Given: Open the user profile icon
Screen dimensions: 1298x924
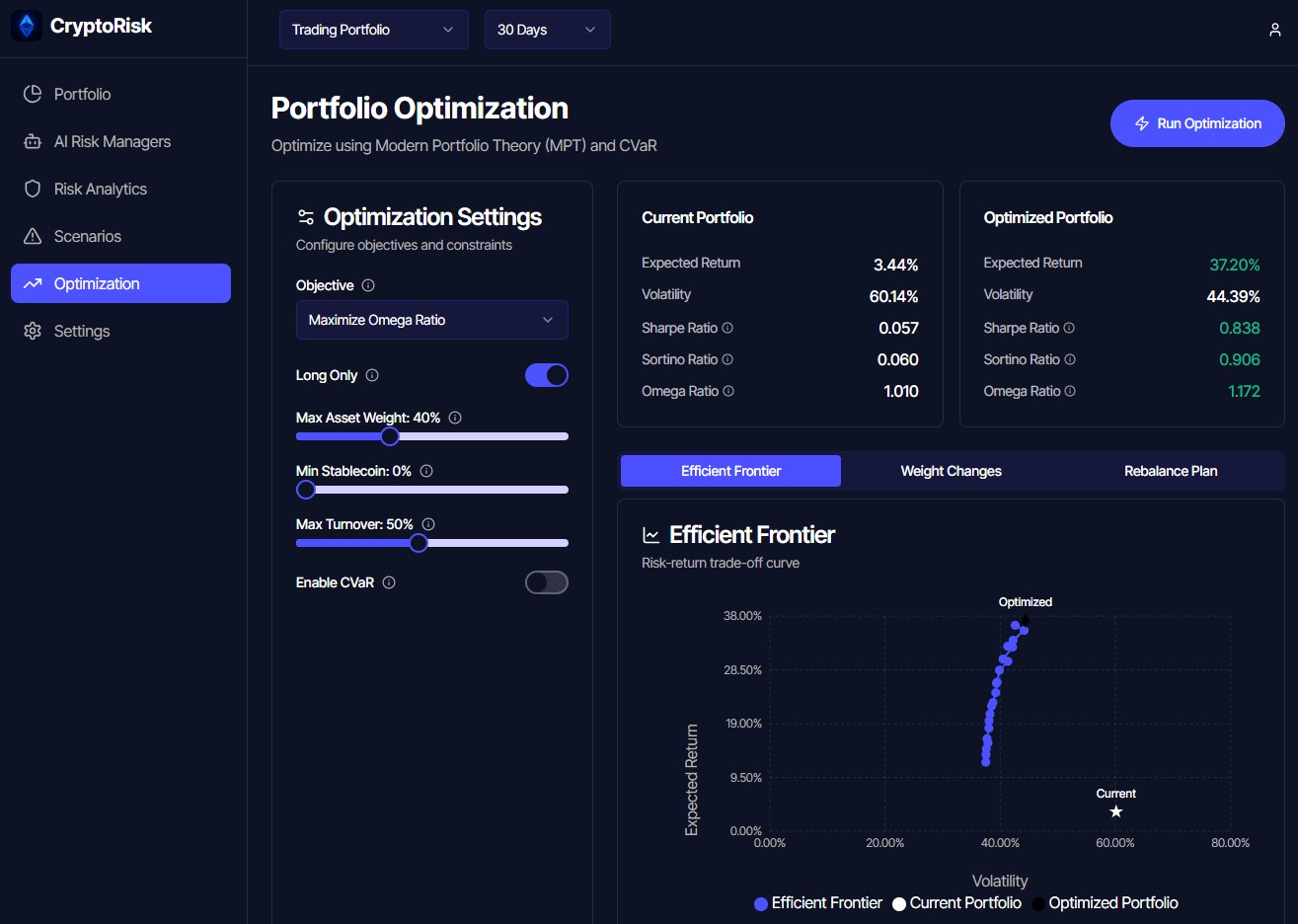Looking at the screenshot, I should 1275,30.
